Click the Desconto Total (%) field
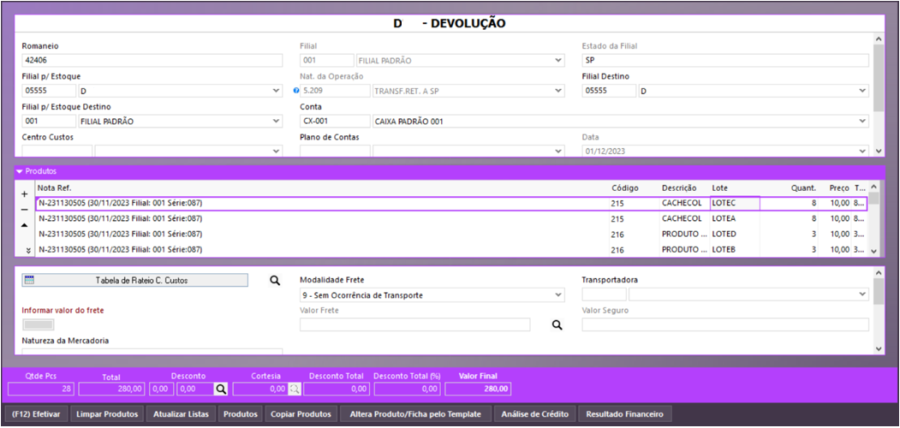Viewport: 900px width, 428px height. coord(407,389)
